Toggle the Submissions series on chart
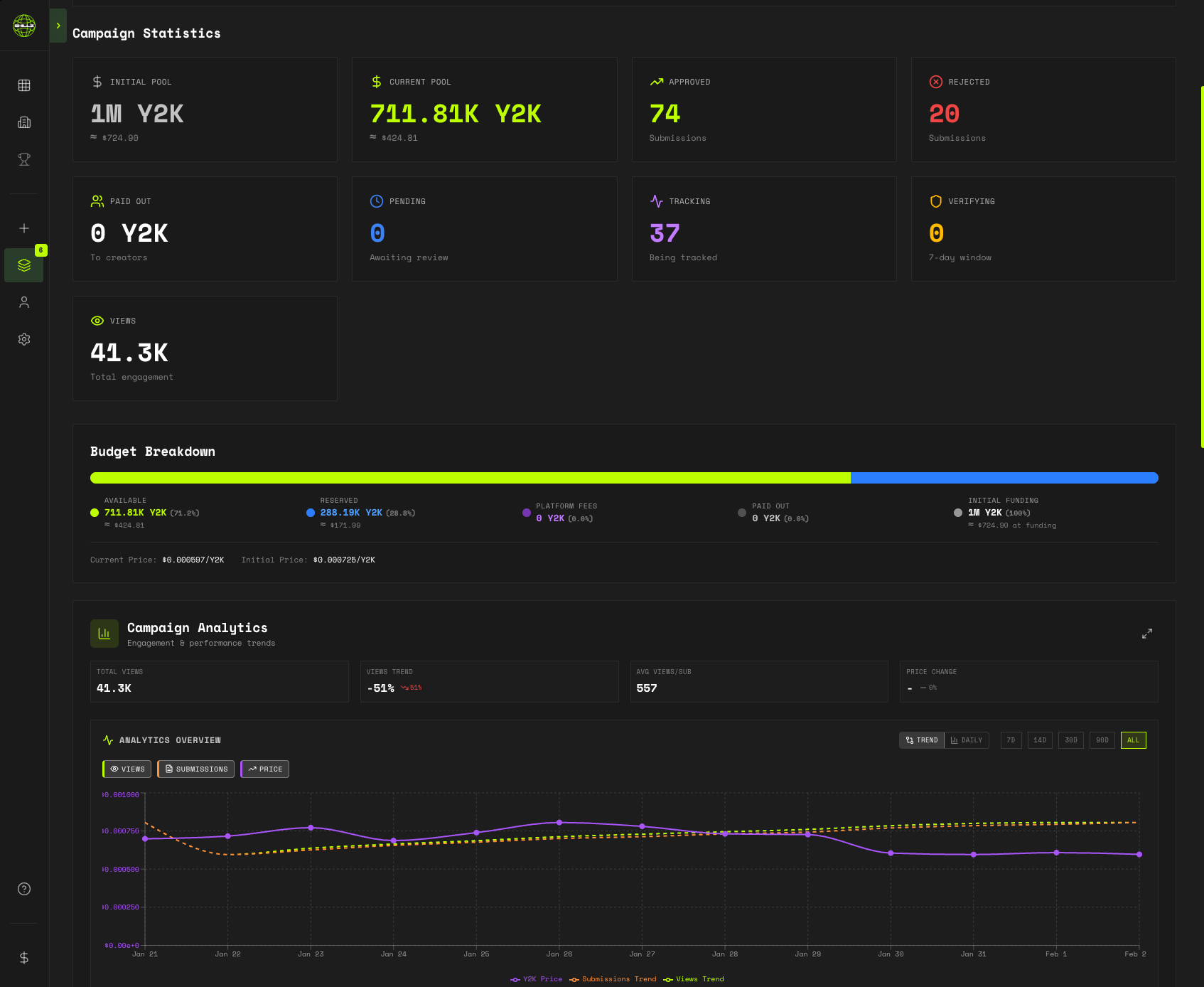Image resolution: width=1204 pixels, height=987 pixels. 196,769
